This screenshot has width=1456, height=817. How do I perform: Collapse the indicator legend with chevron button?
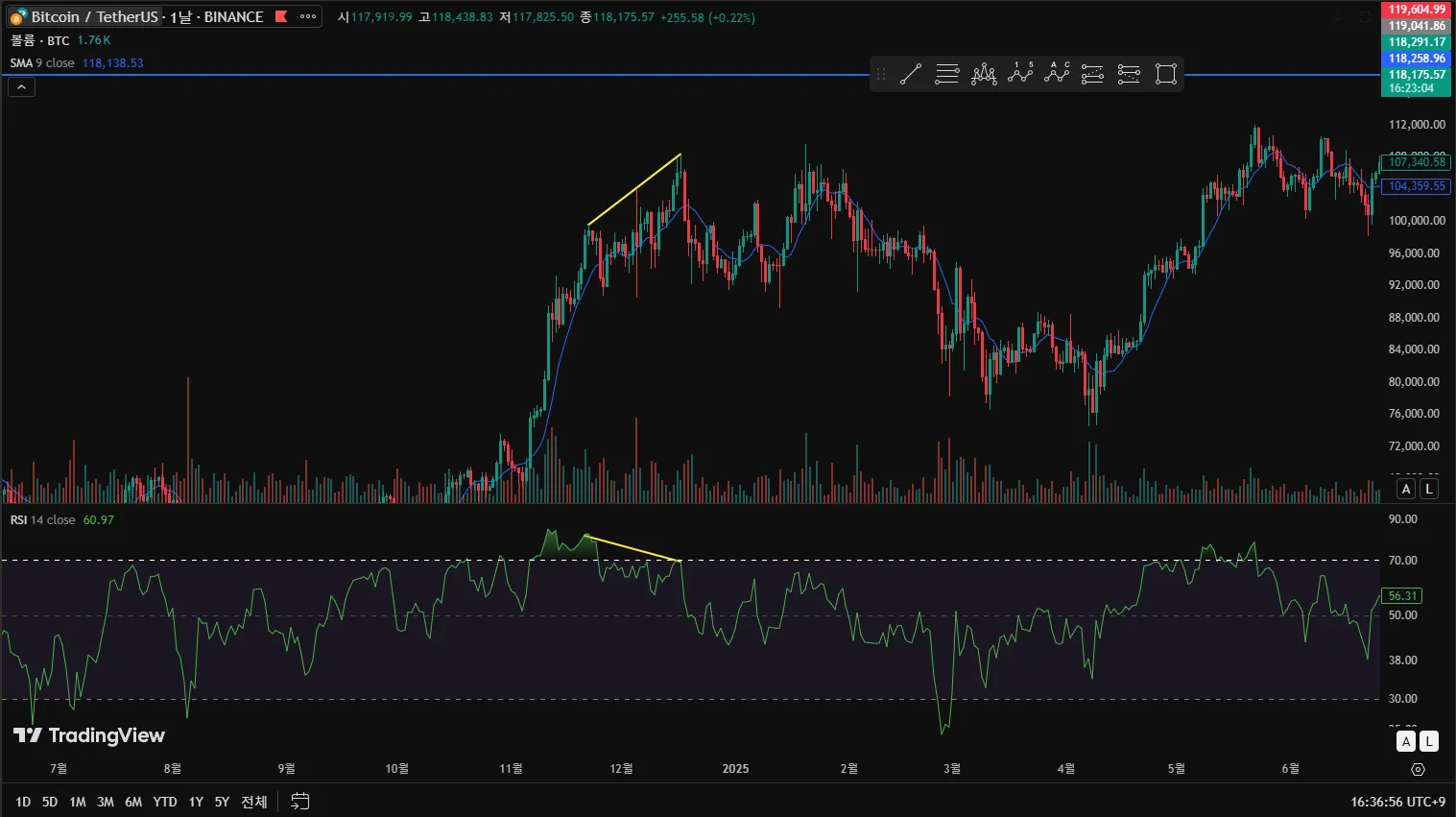21,87
